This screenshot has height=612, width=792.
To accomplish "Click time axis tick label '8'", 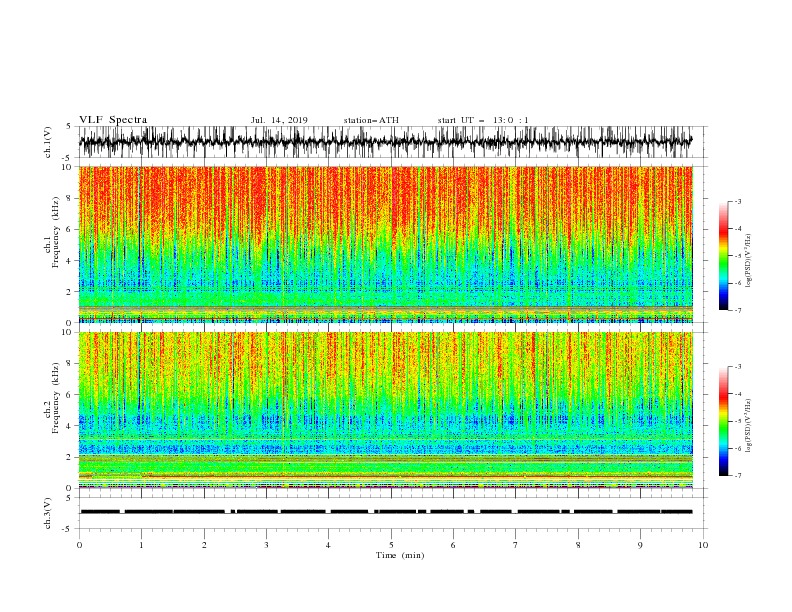I will point(578,545).
